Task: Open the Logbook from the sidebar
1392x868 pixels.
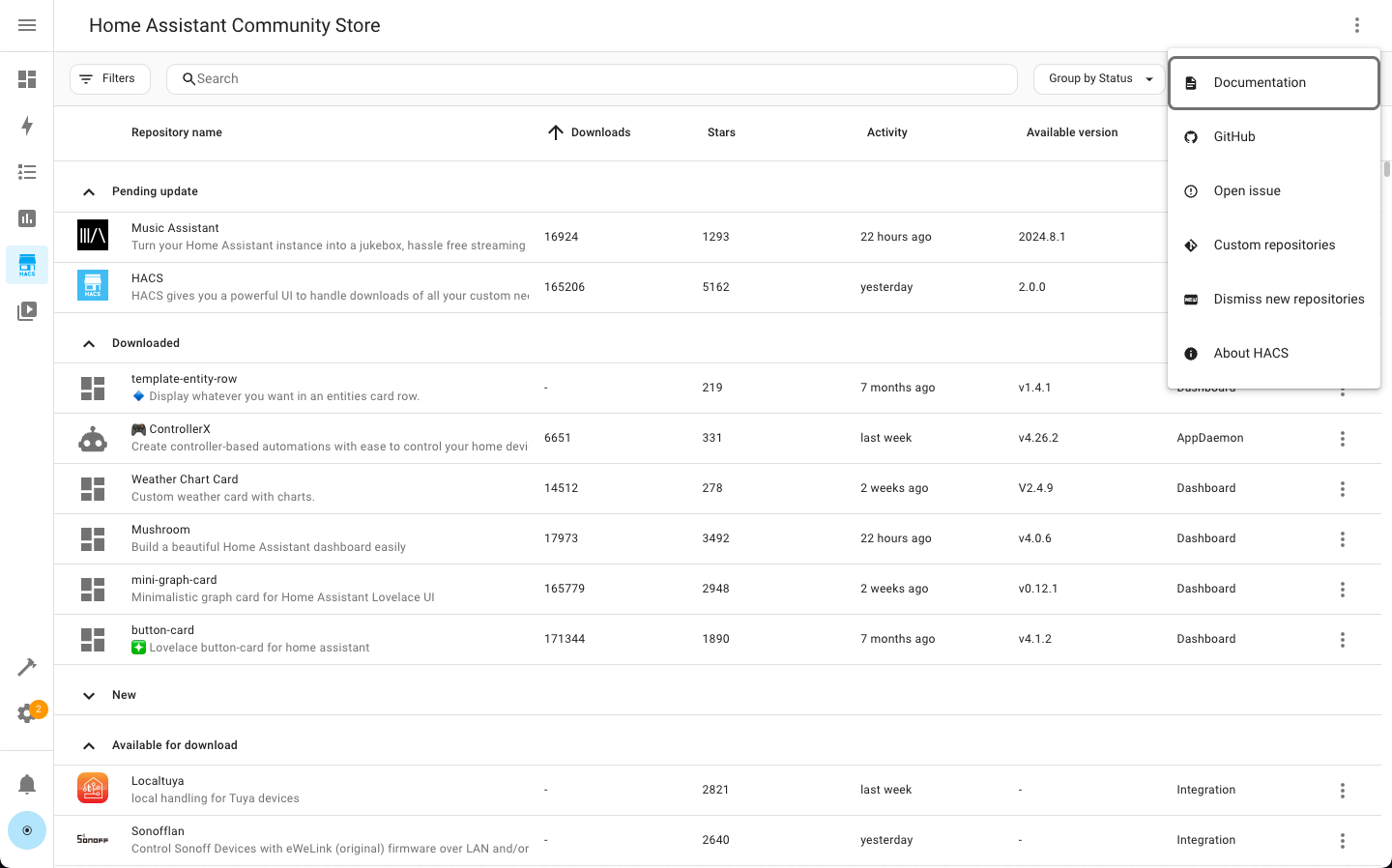Action: tap(27, 172)
